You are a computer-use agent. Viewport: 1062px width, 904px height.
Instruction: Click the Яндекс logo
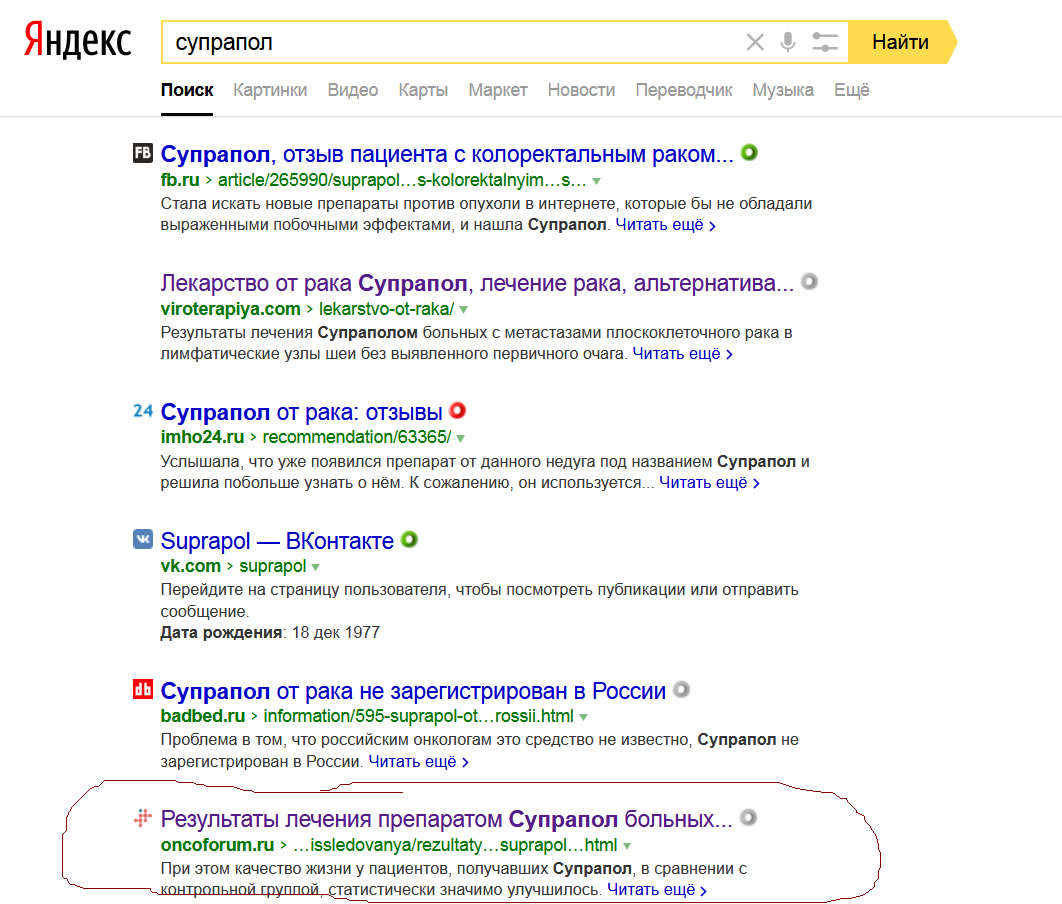78,41
